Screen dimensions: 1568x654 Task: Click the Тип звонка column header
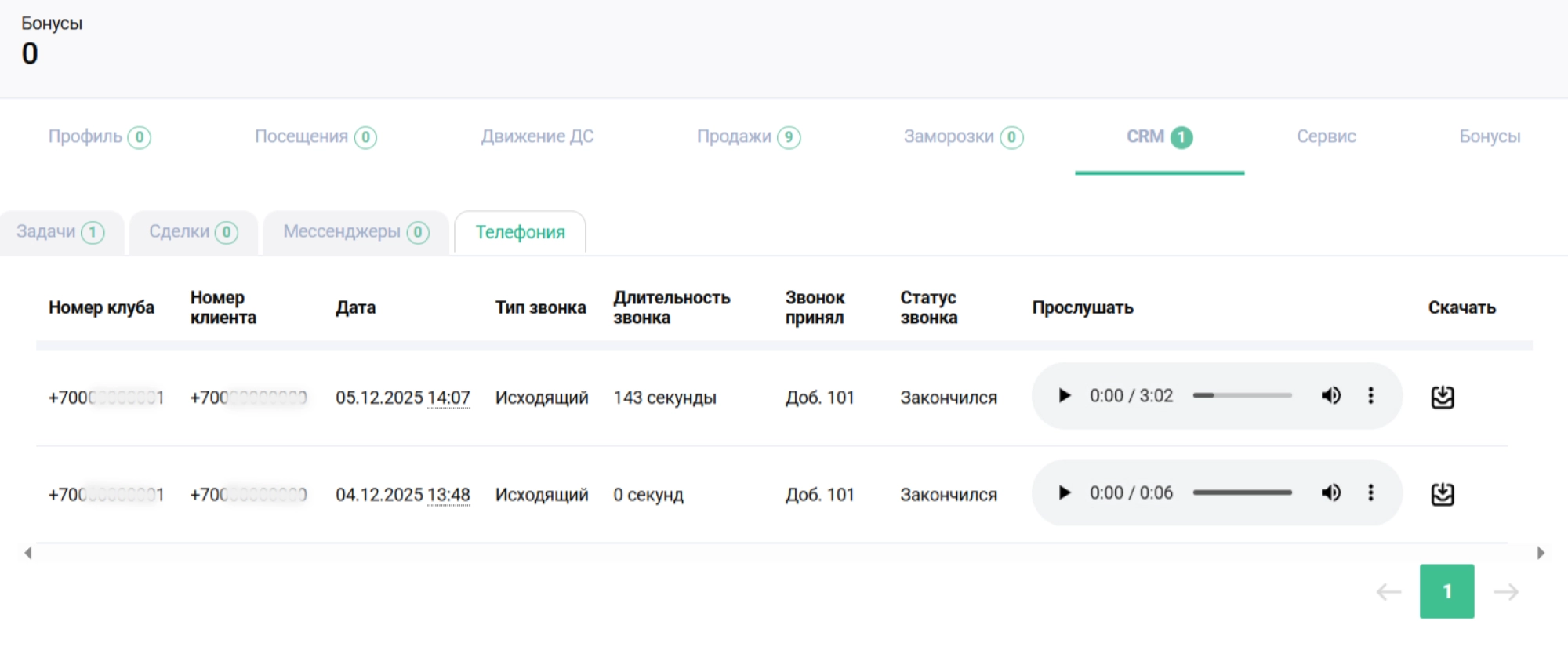pyautogui.click(x=540, y=307)
